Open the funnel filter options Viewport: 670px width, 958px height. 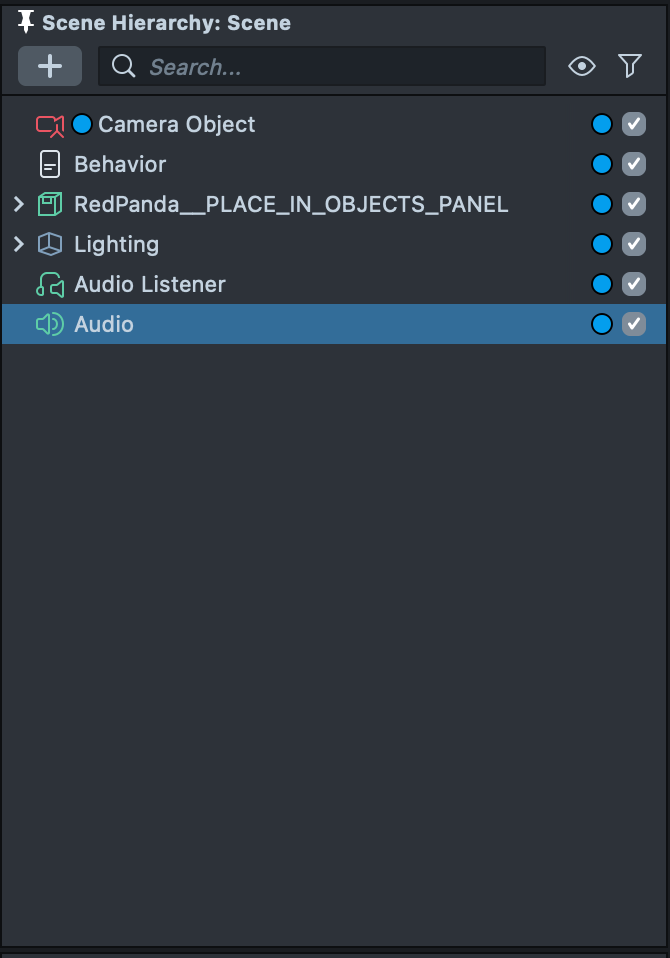pos(630,66)
